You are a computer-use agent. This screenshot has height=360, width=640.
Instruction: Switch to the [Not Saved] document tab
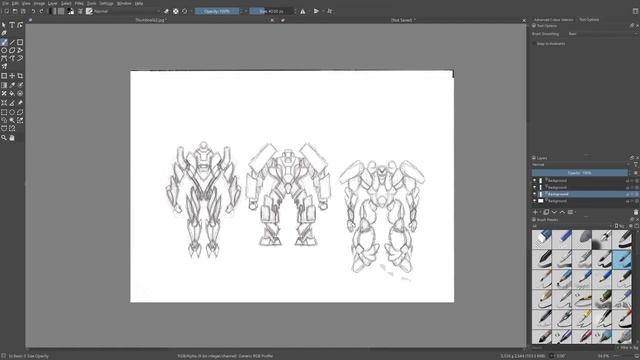403,20
